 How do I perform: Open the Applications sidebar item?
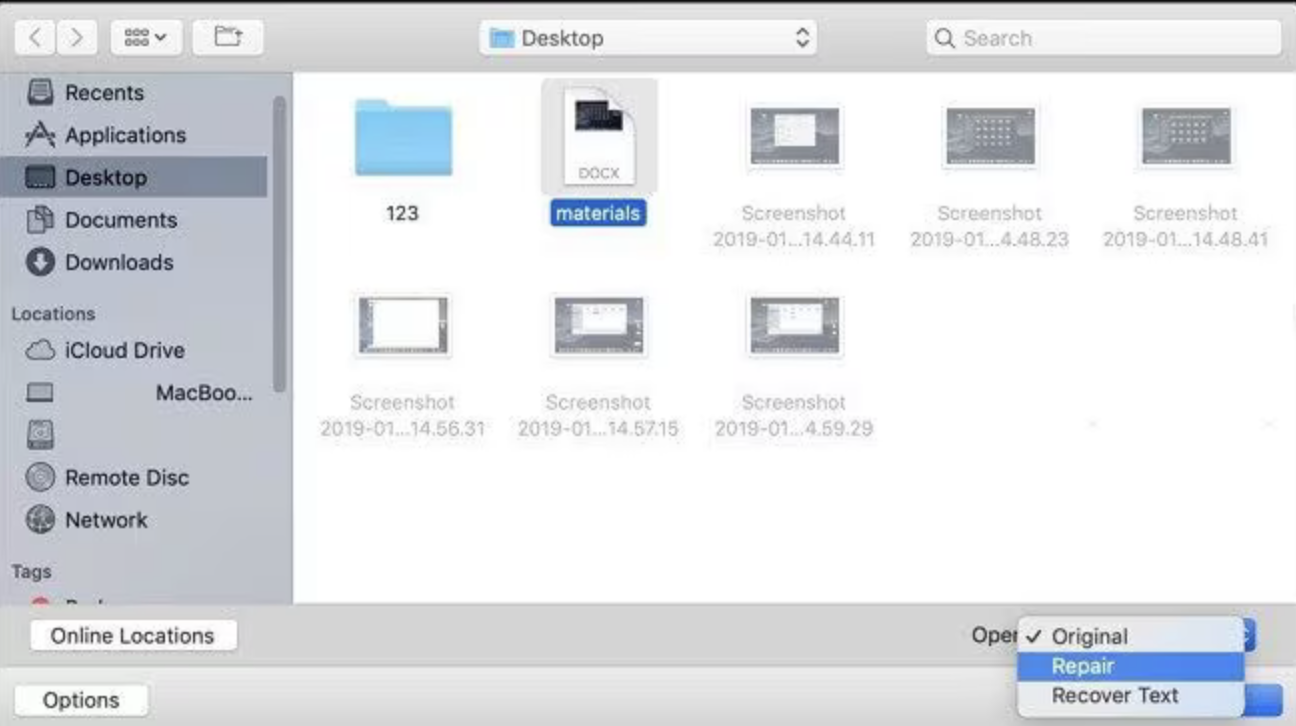click(125, 135)
